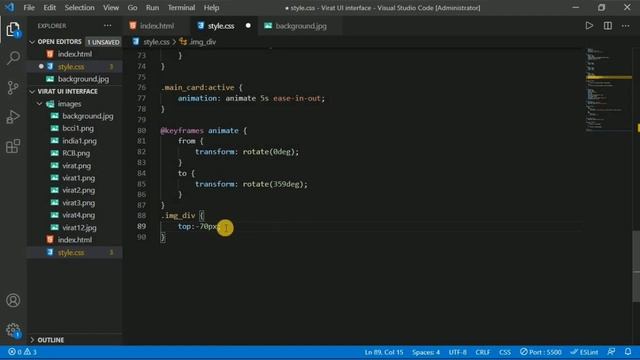Image resolution: width=640 pixels, height=360 pixels.
Task: Open the View menu
Action: pyautogui.click(x=111, y=7)
